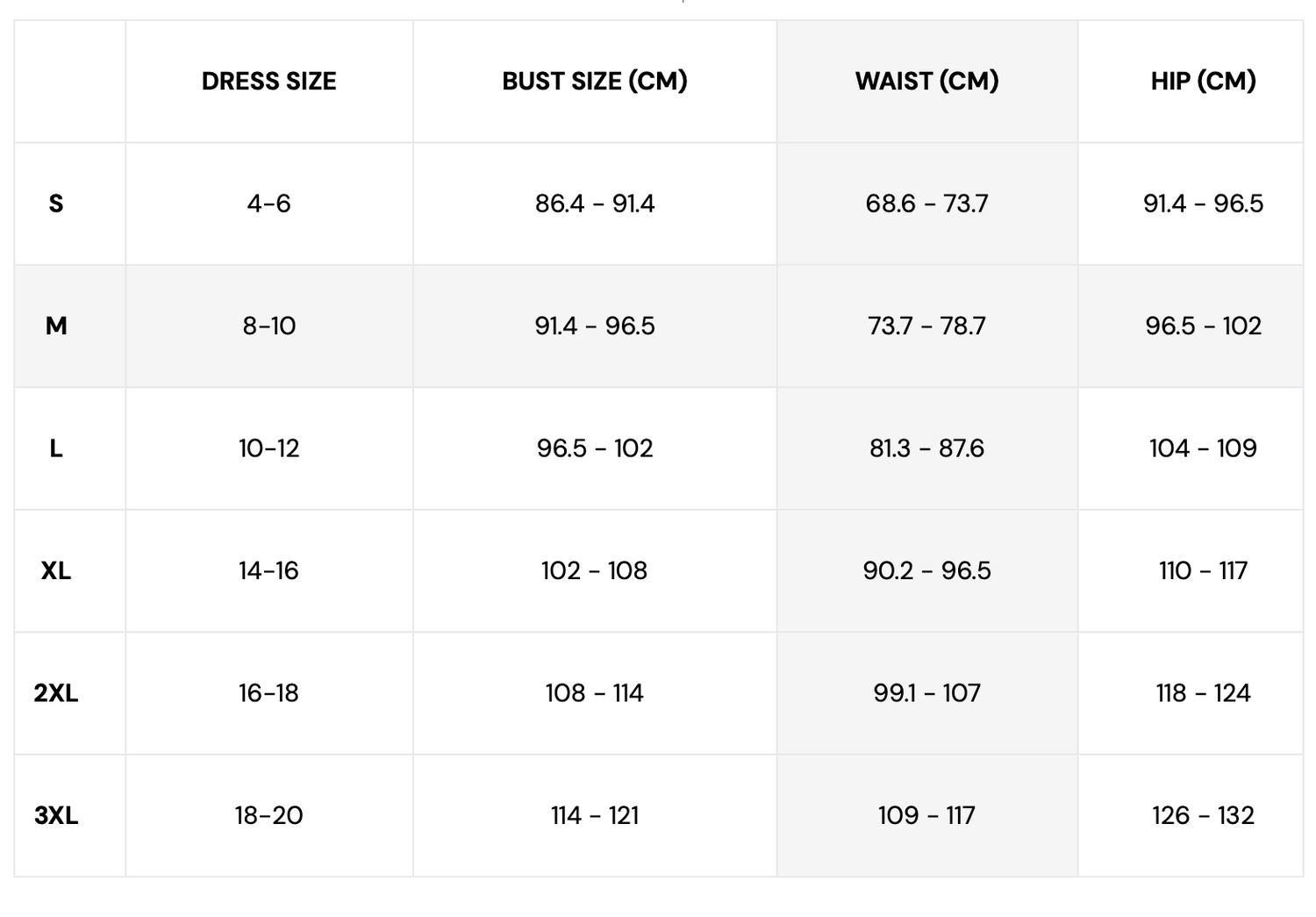Click the XL size row label
The height and width of the screenshot is (917, 1316).
click(56, 571)
